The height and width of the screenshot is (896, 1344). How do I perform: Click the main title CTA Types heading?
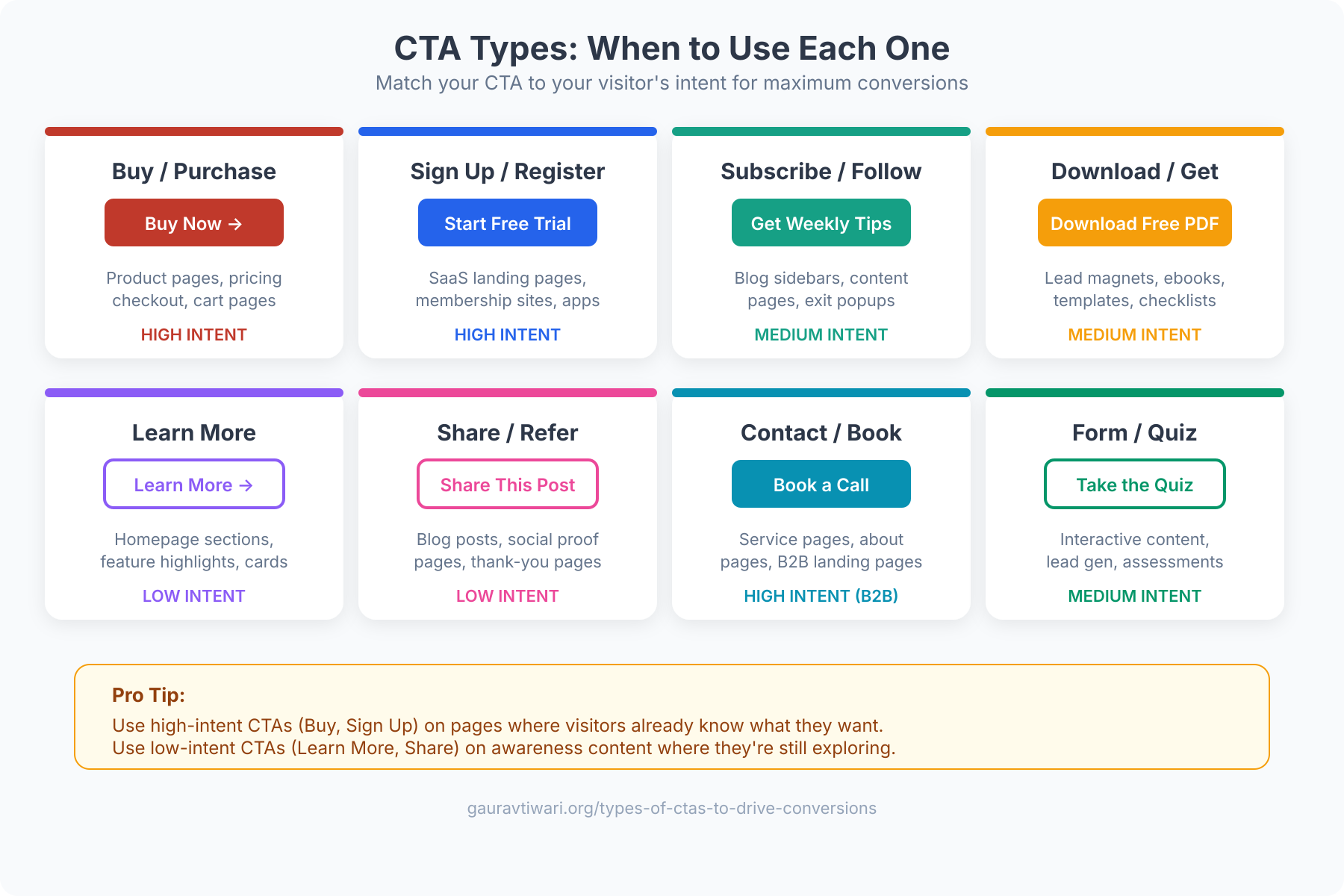[x=672, y=49]
